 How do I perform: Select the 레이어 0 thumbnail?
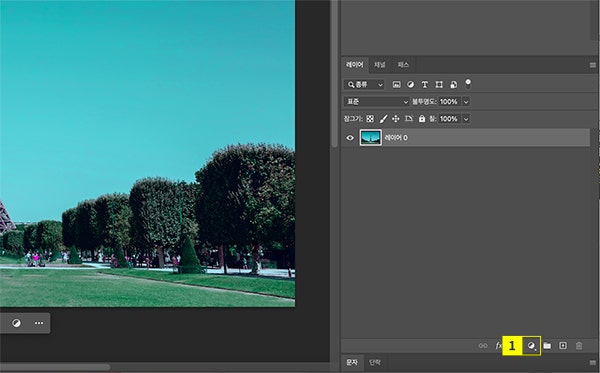pos(370,138)
